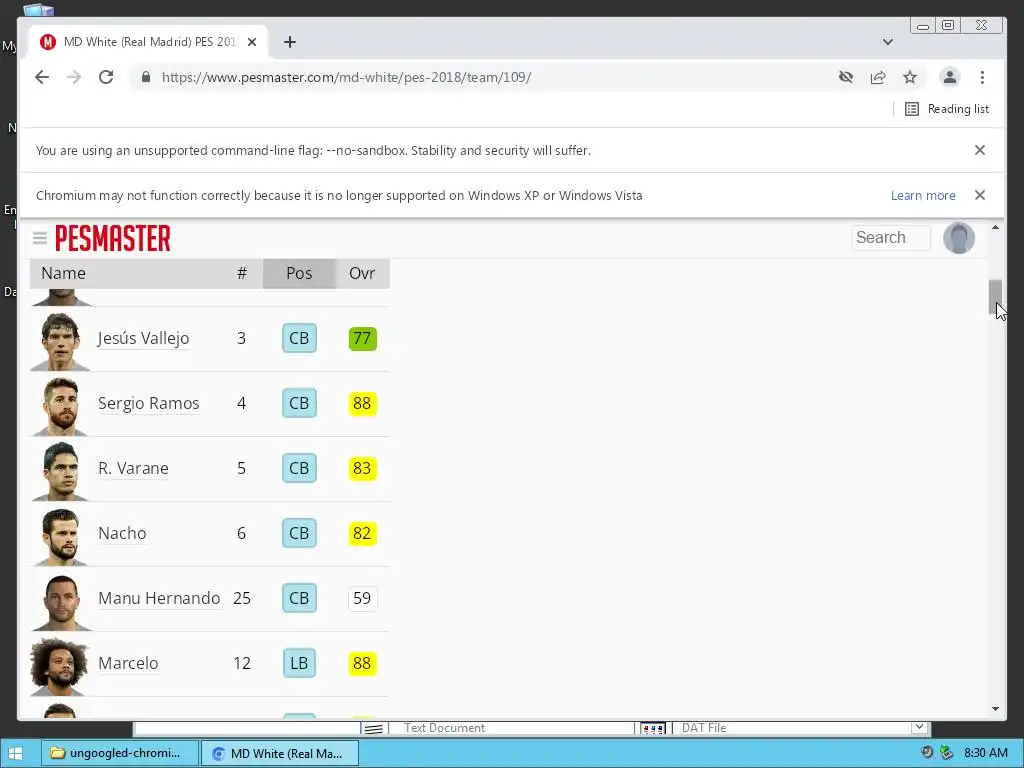Click Sergio Ramos's face thumbnail
The image size is (1024, 768).
(x=60, y=406)
